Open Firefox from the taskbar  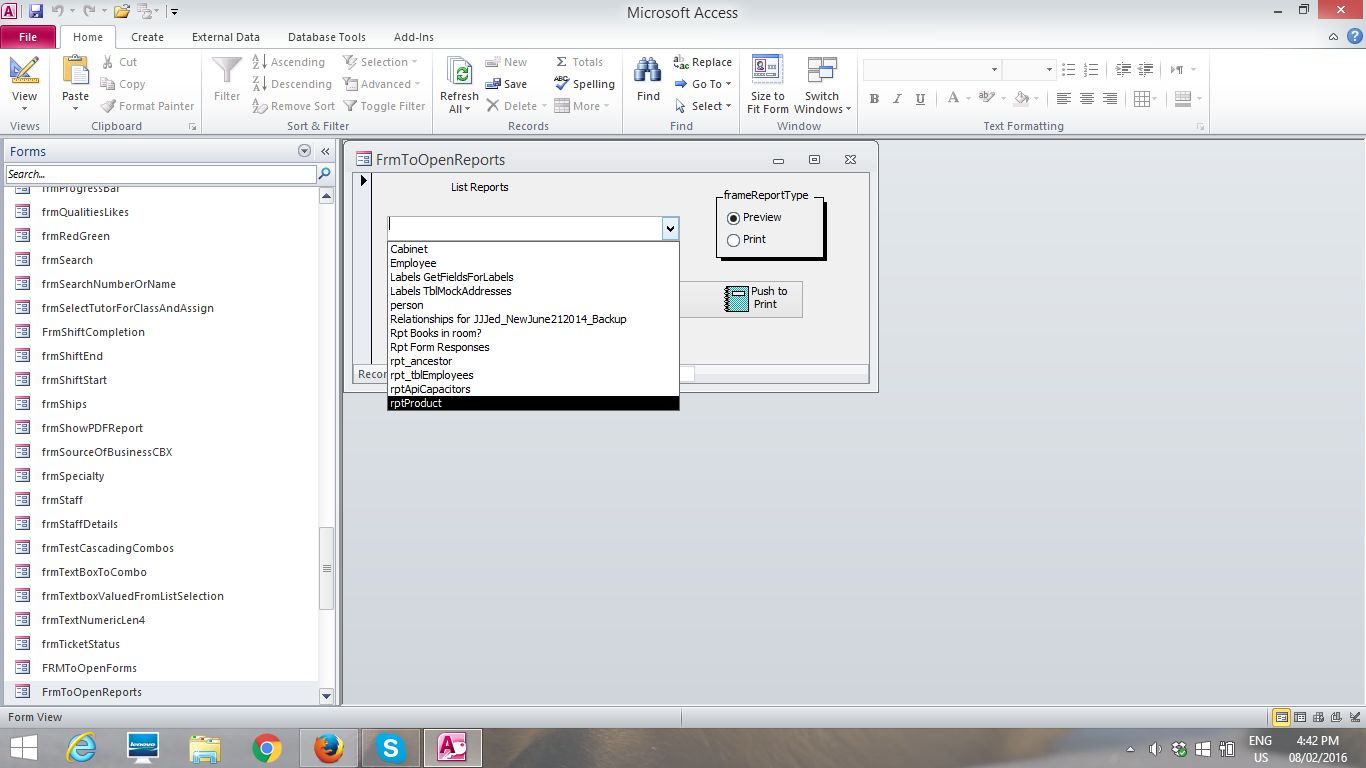click(328, 747)
